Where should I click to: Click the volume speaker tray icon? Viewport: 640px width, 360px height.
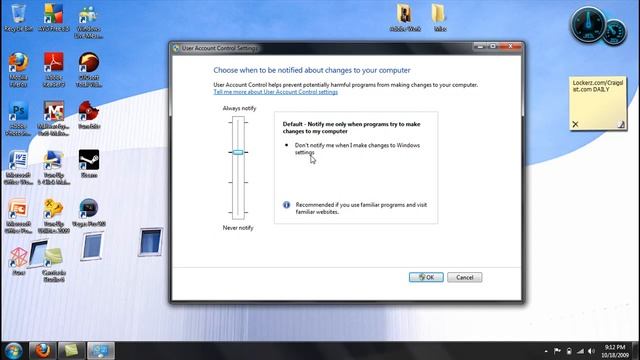tap(591, 351)
